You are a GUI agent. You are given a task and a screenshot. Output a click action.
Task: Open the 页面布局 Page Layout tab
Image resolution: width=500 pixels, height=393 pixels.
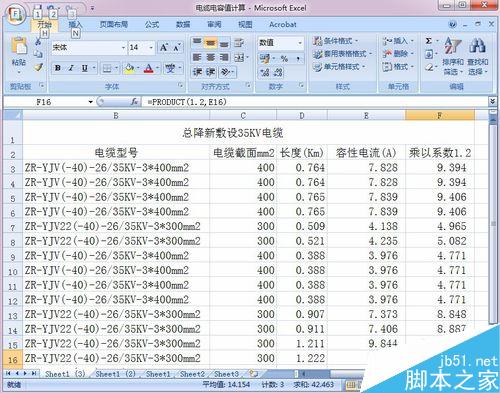click(x=114, y=24)
